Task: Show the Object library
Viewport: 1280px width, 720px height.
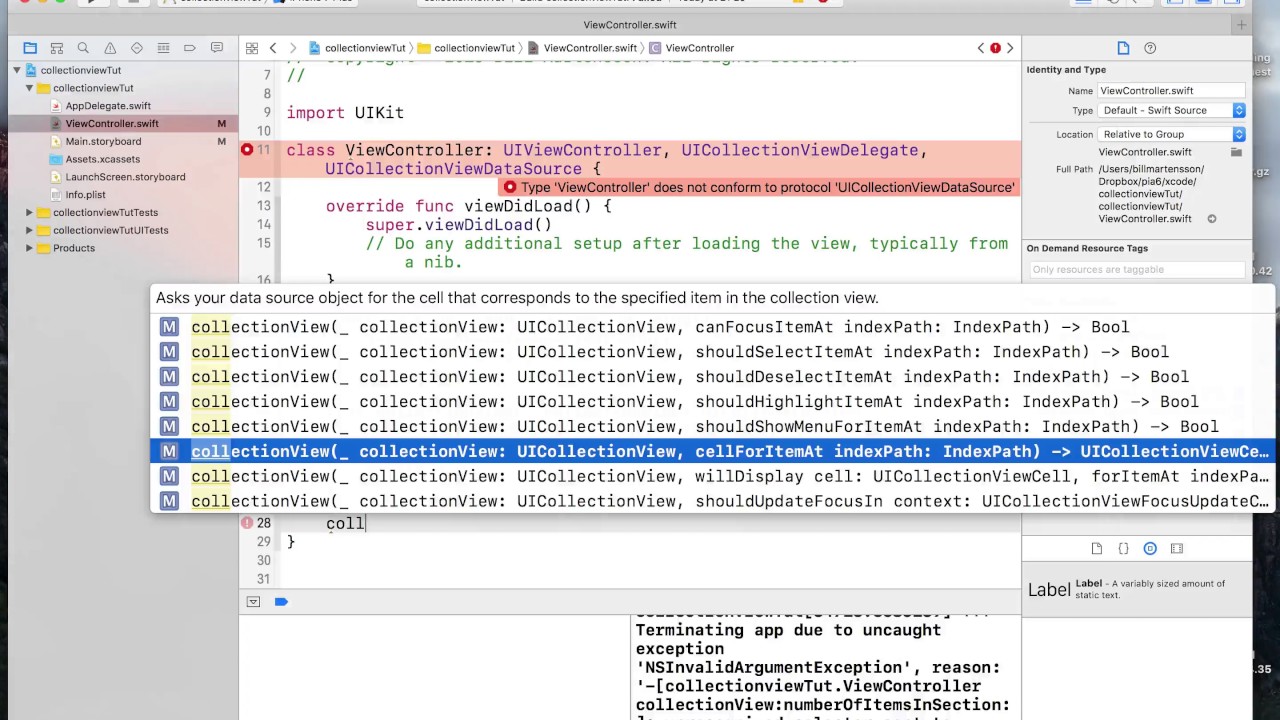Action: pos(1150,549)
